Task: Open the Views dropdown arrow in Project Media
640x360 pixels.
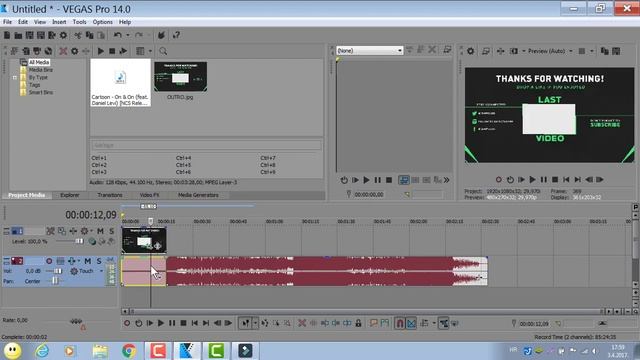Action: [x=150, y=51]
